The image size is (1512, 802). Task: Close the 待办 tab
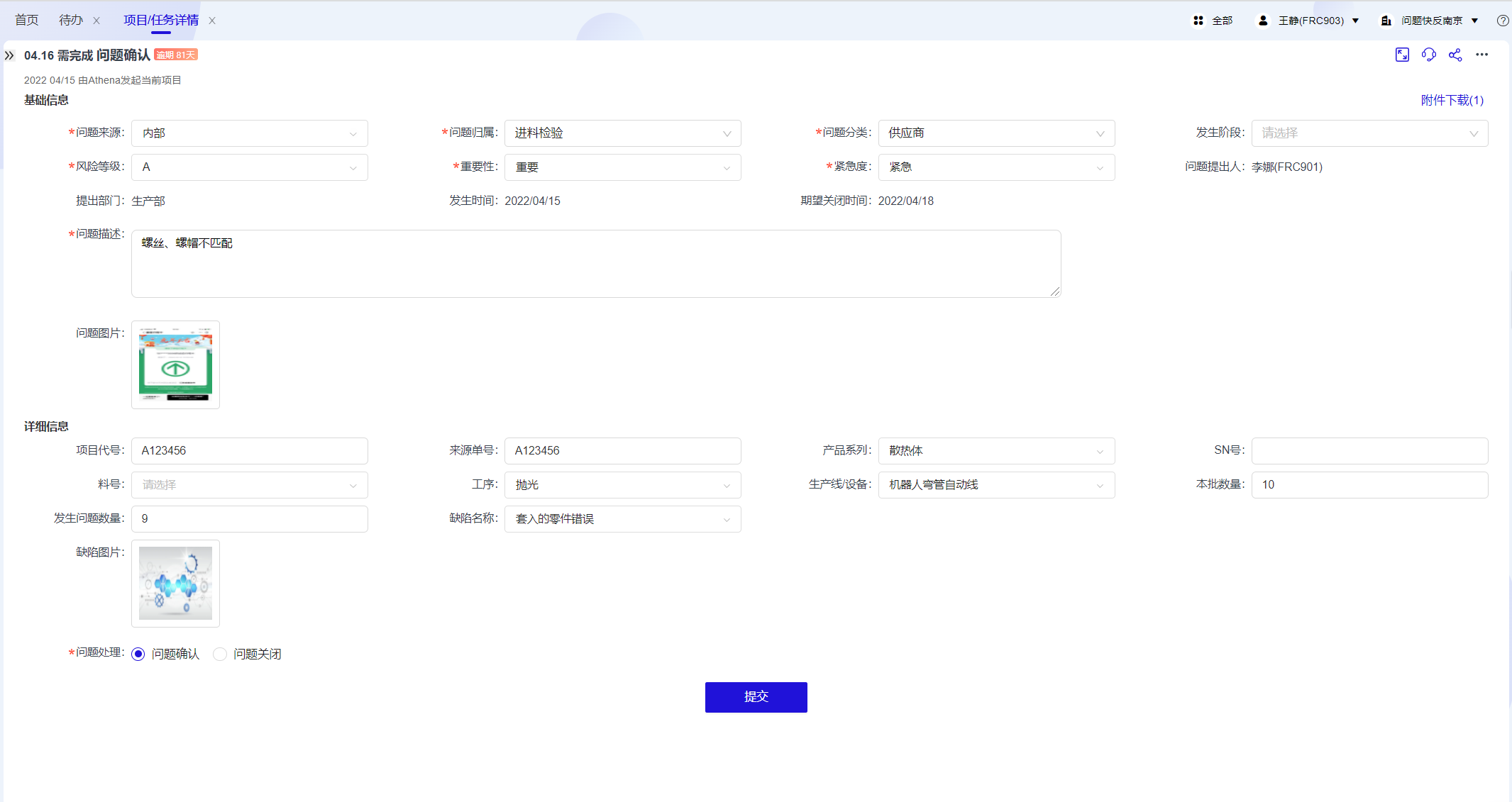tap(96, 21)
